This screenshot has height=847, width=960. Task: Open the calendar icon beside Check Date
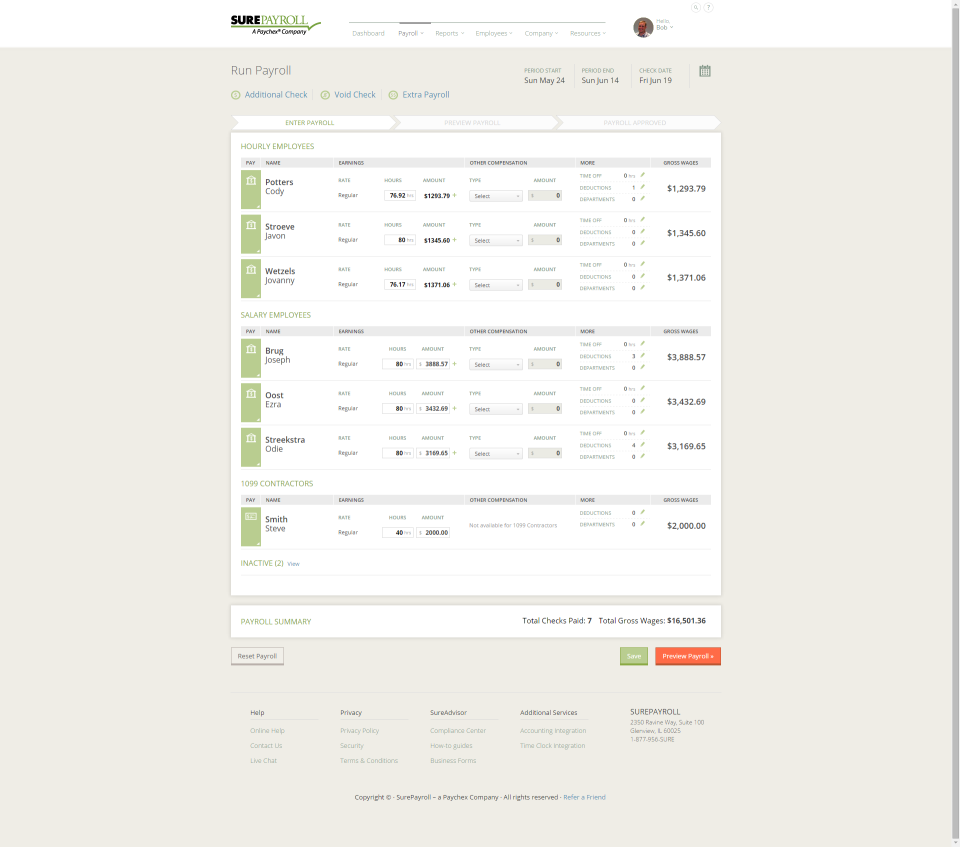705,71
